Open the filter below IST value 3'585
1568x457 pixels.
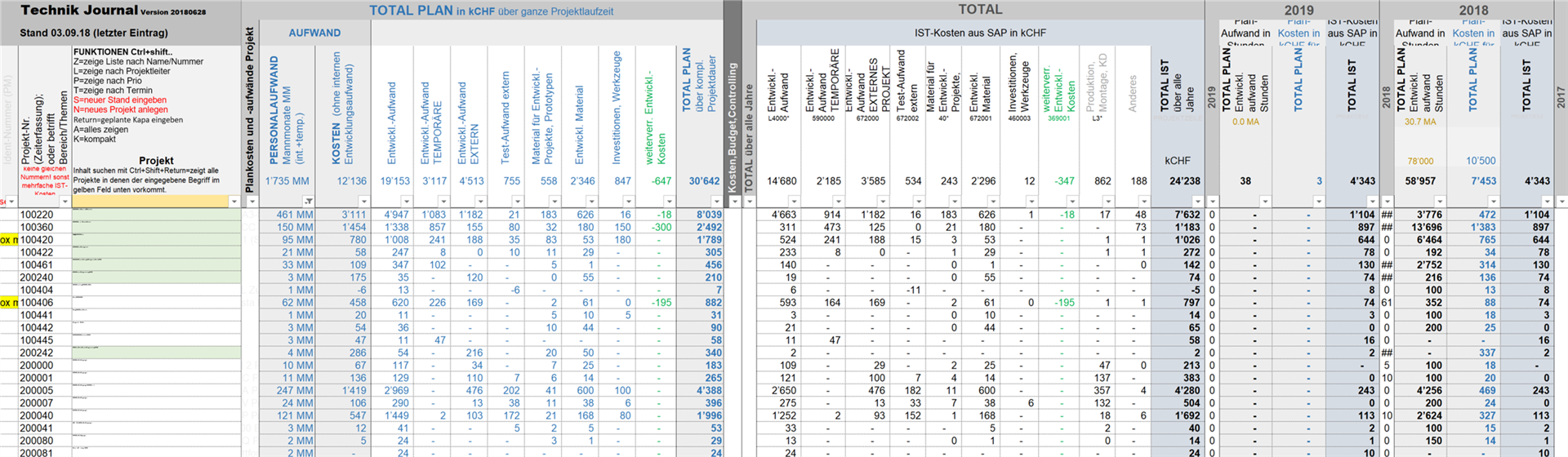[x=881, y=201]
